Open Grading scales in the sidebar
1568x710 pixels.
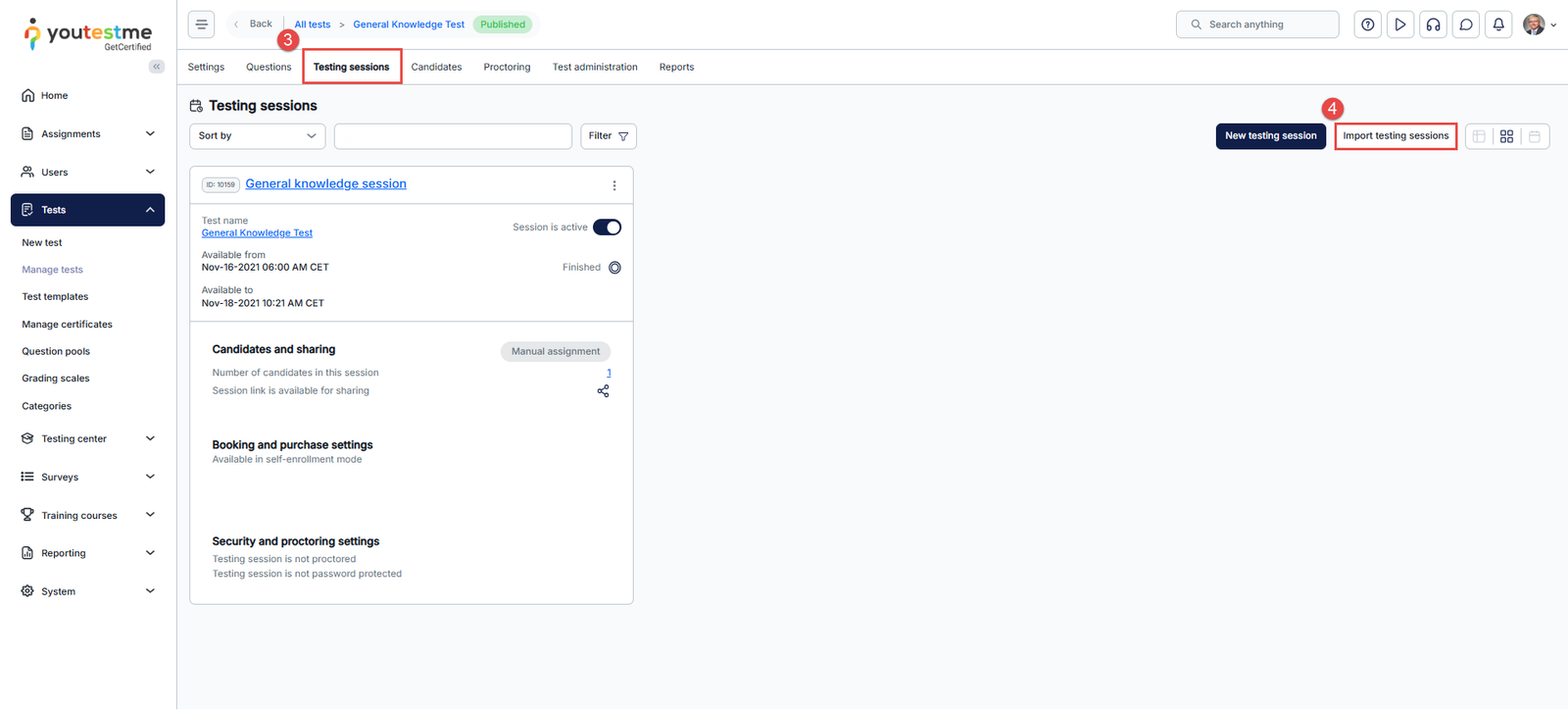tap(56, 379)
